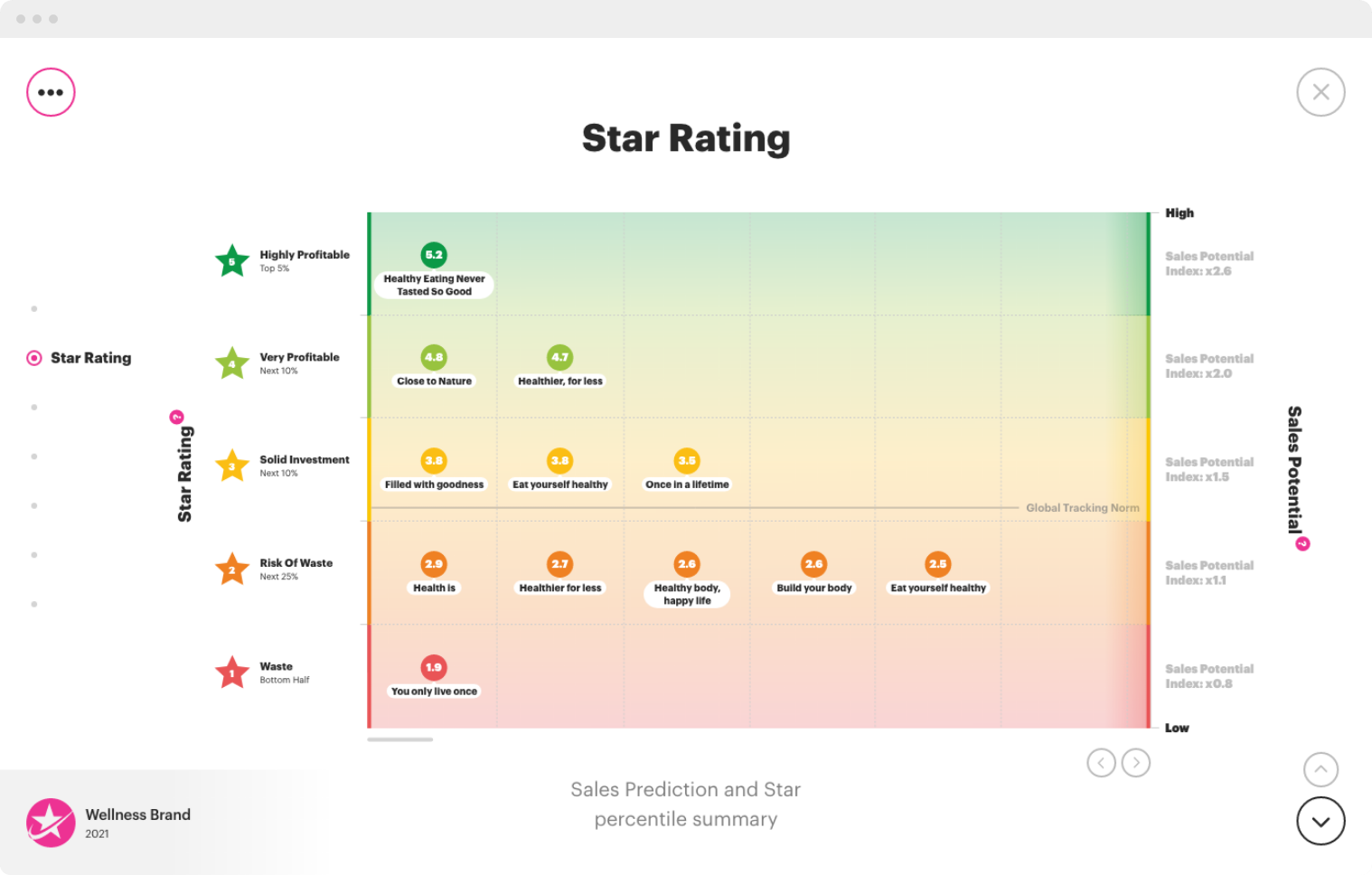The width and height of the screenshot is (1372, 875).
Task: Click the 1-star Waste star icon
Action: click(x=231, y=673)
